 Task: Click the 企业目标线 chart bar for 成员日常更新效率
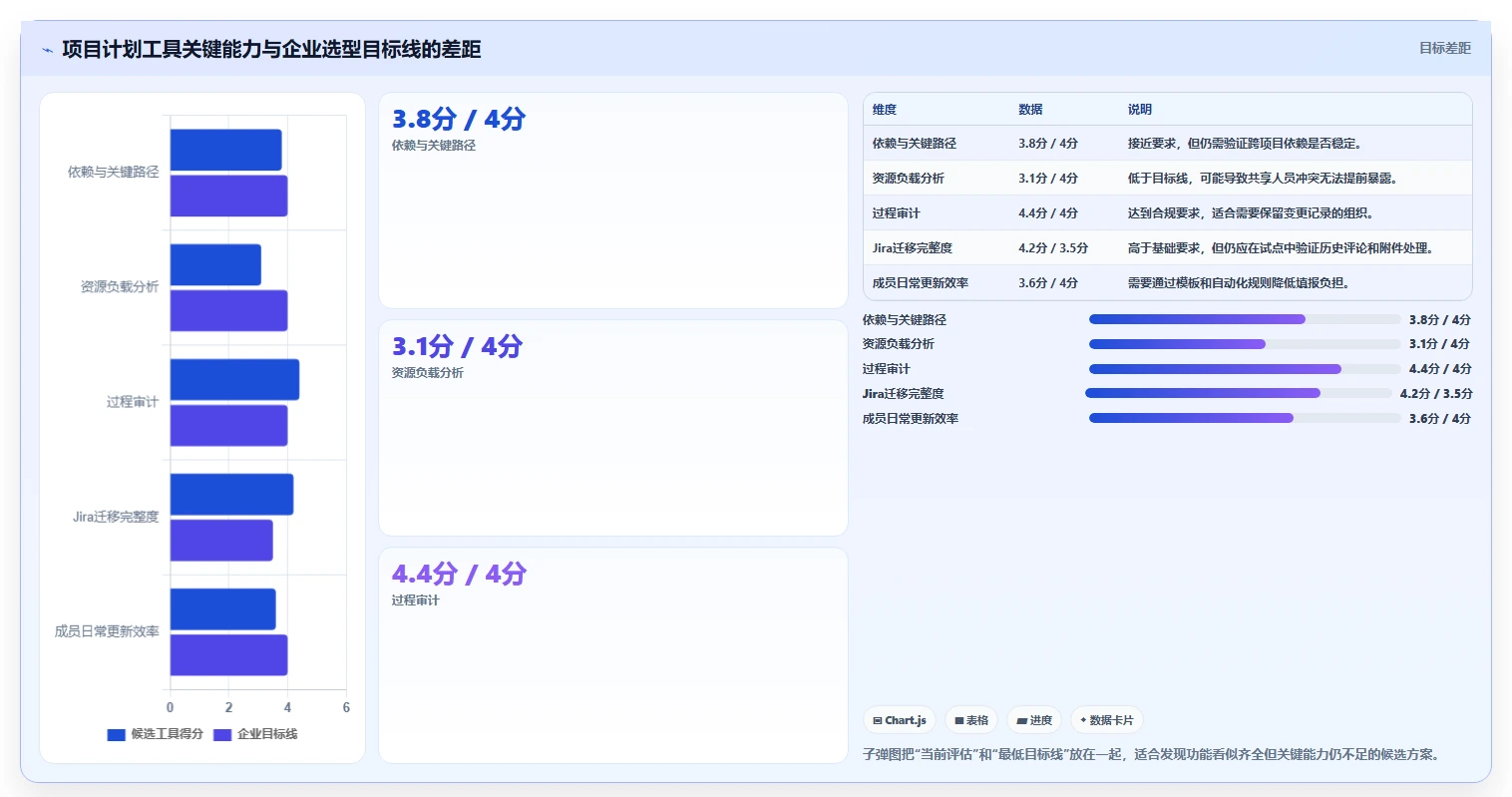click(228, 655)
